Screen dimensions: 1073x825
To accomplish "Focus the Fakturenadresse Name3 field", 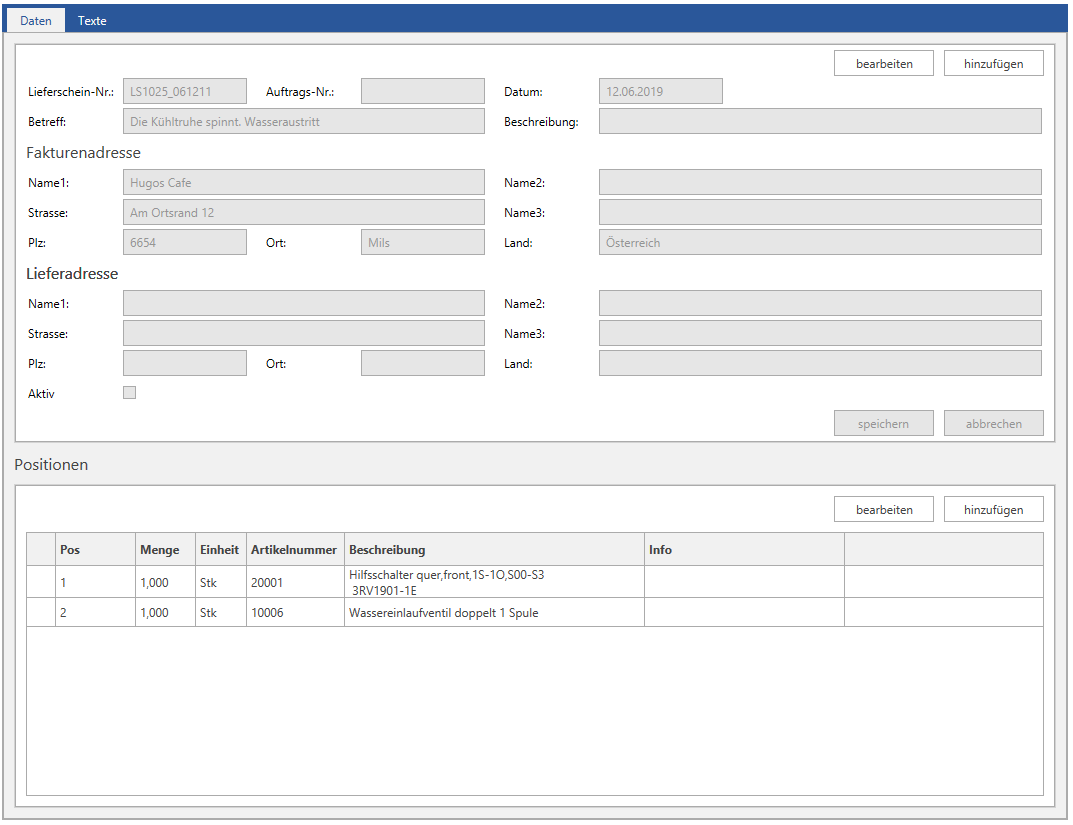I will coord(820,213).
